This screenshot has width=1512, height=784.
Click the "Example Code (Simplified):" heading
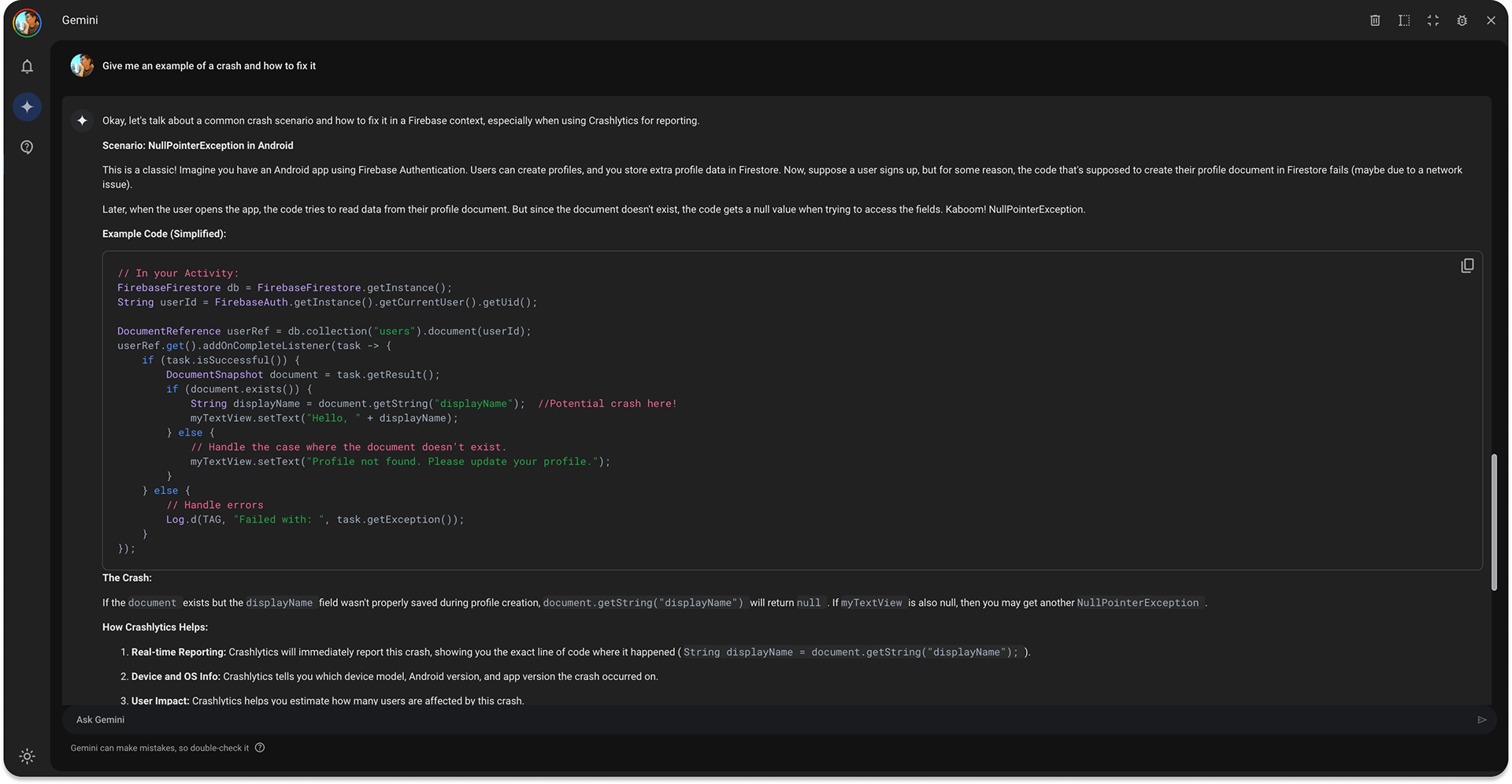point(164,234)
